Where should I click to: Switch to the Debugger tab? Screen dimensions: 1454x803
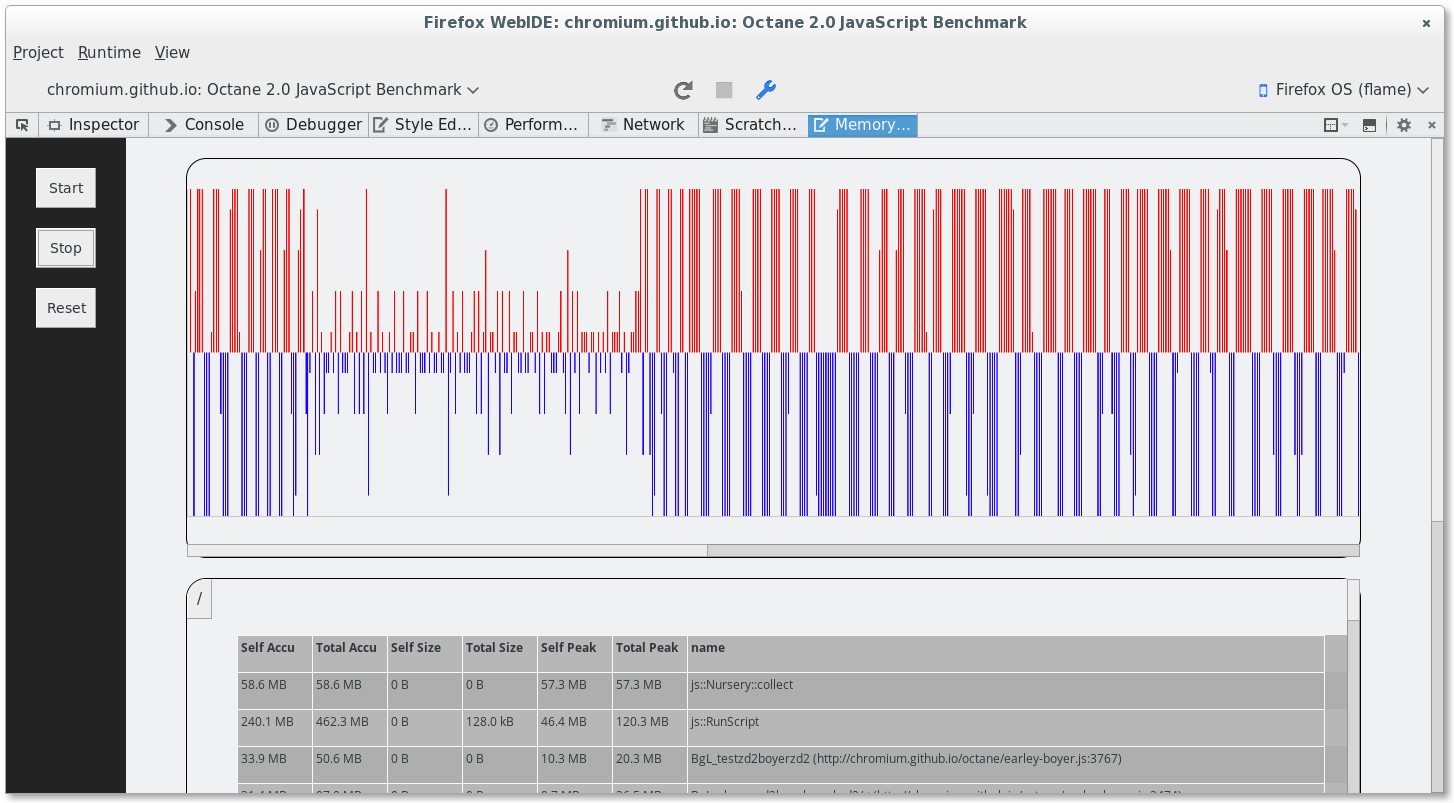click(313, 125)
